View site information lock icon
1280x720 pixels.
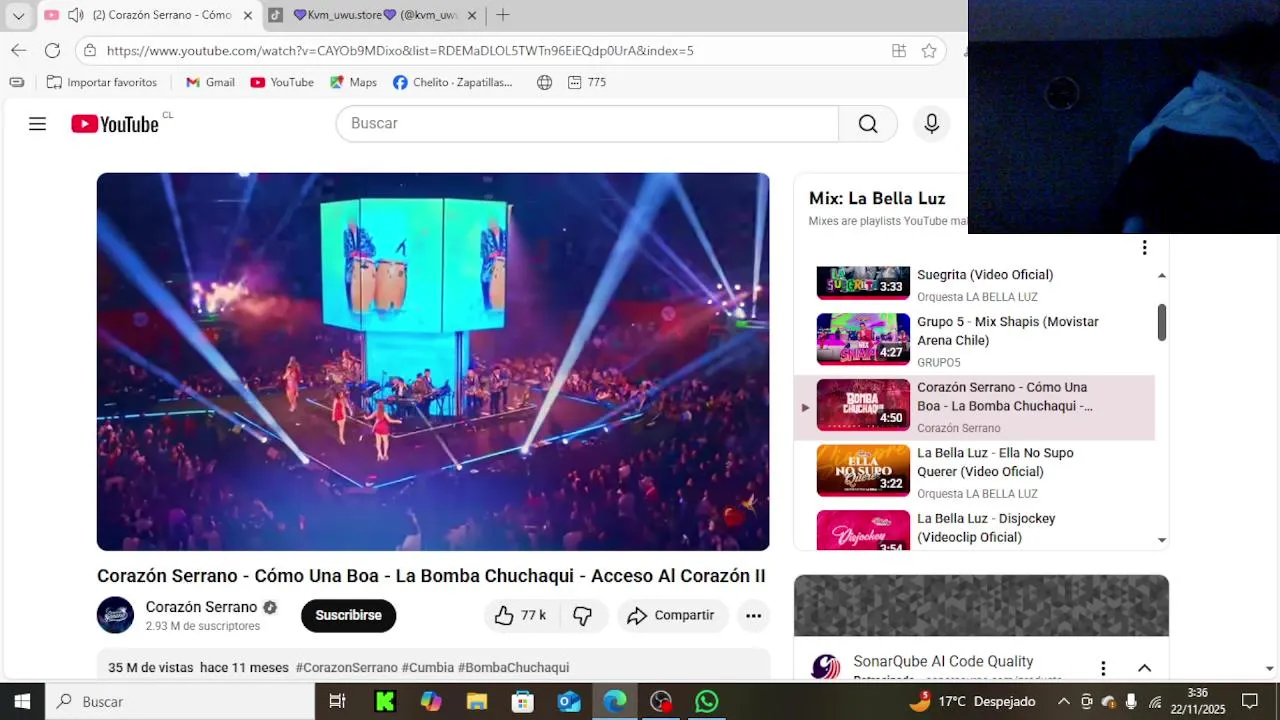click(90, 50)
